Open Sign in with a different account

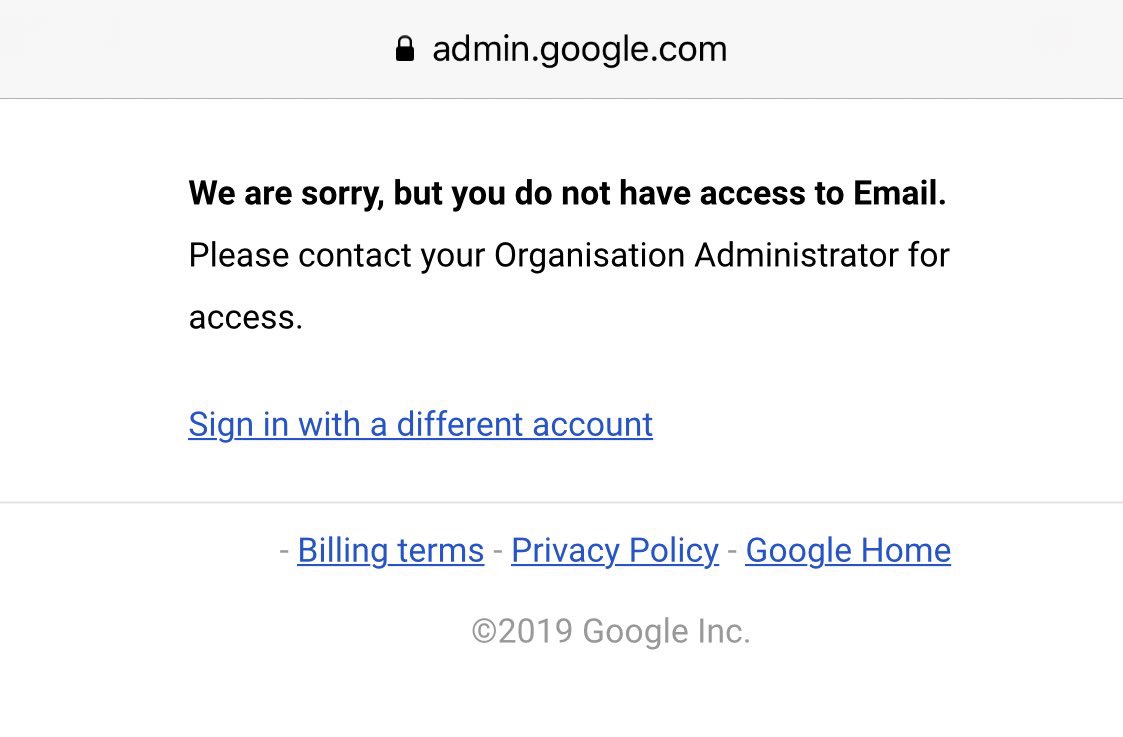(x=420, y=425)
